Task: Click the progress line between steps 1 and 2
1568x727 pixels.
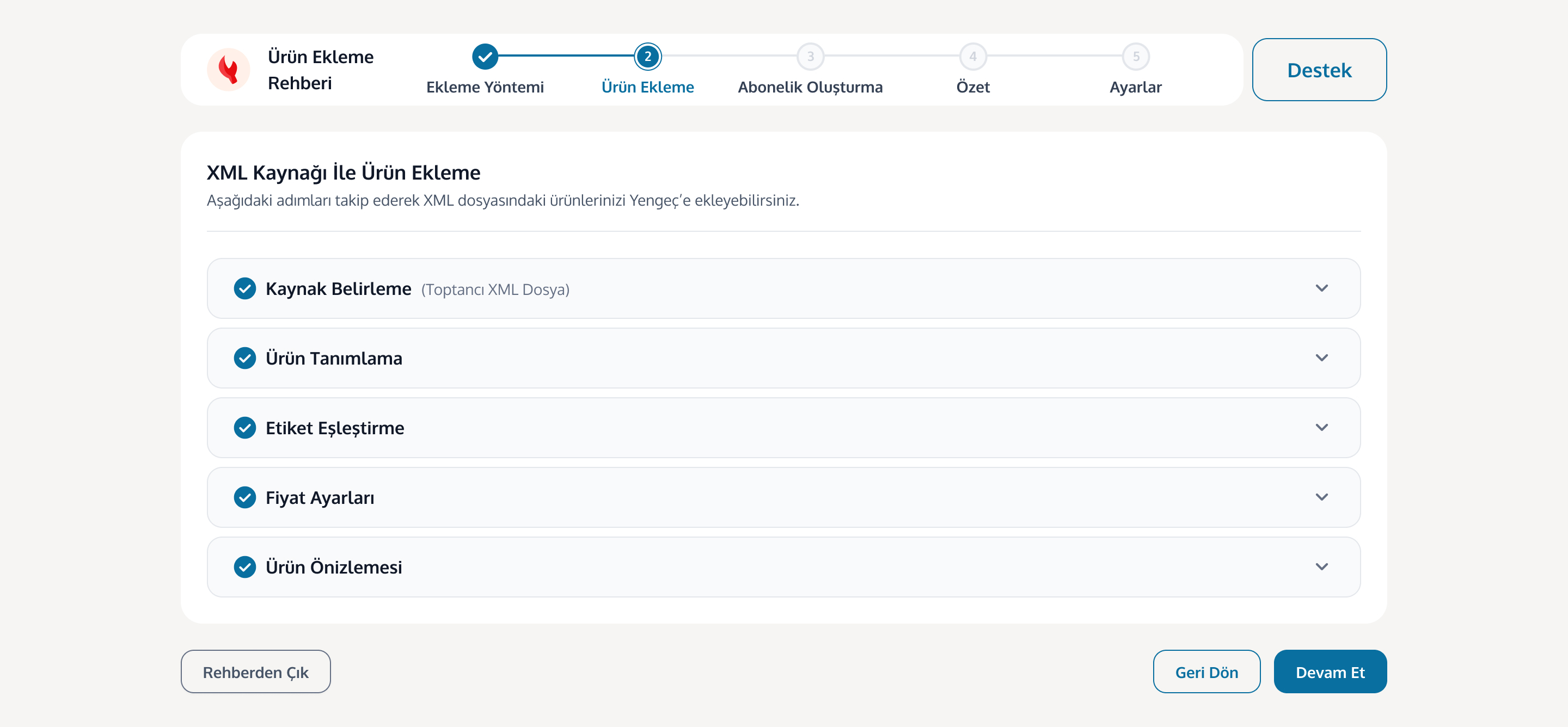Action: pos(566,56)
